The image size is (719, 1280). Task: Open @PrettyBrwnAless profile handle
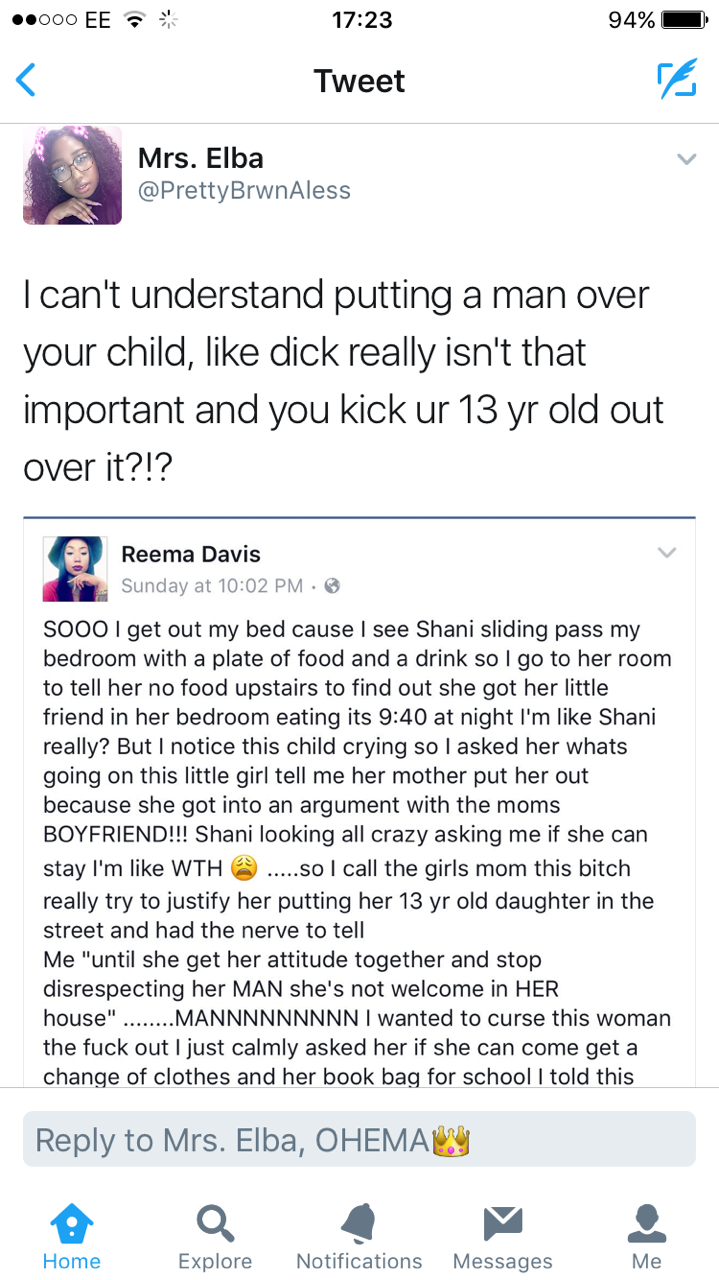coord(244,190)
